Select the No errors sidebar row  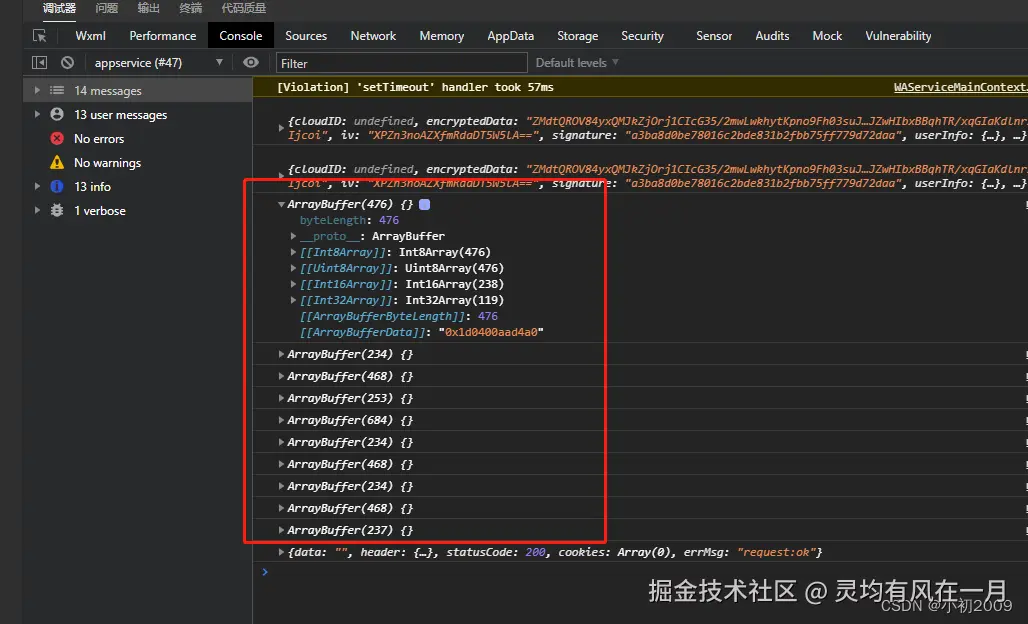[x=138, y=138]
